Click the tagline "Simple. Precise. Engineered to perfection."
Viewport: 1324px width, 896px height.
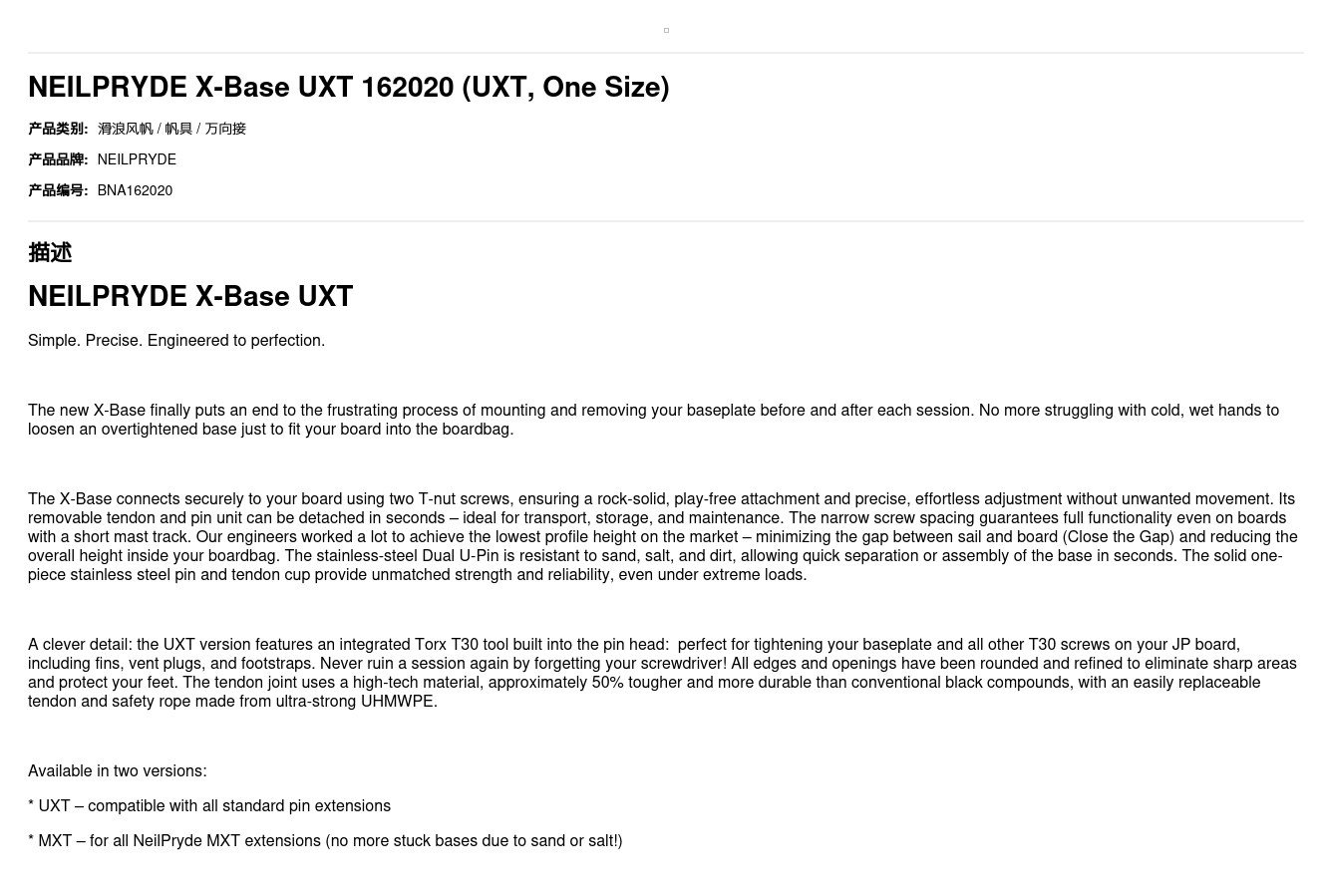[x=176, y=341]
